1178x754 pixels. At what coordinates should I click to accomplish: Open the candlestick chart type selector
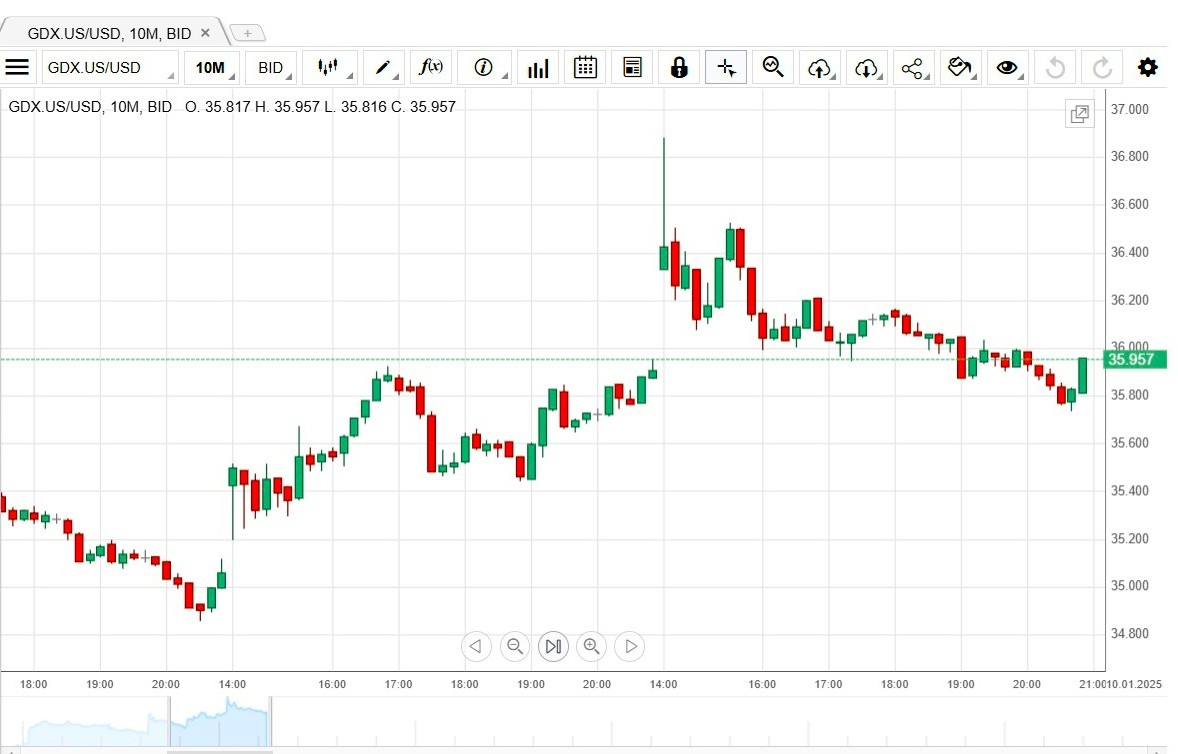[329, 68]
